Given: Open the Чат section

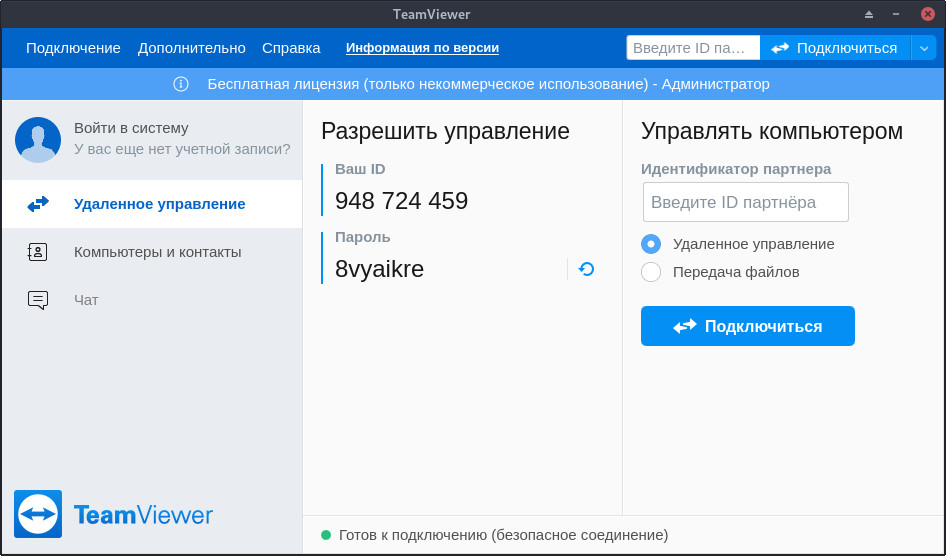Looking at the screenshot, I should pos(152,300).
